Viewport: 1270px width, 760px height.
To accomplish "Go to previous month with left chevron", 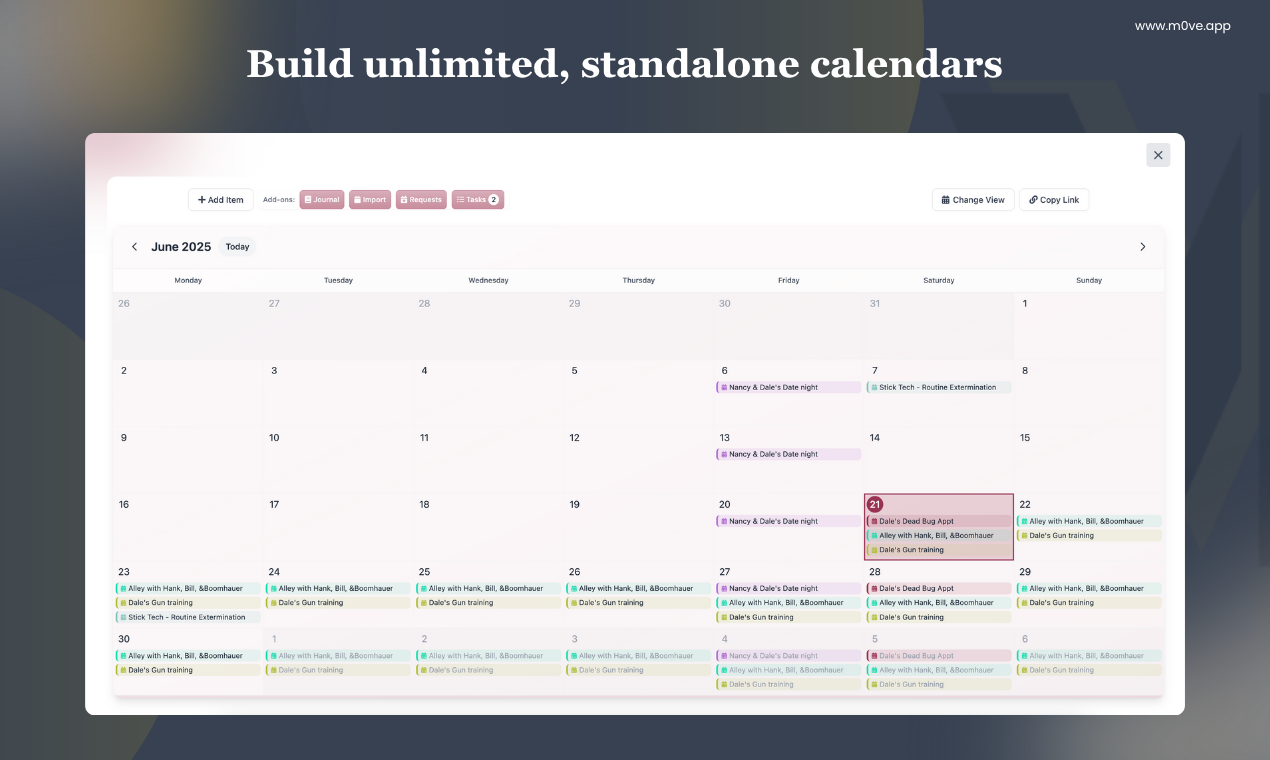I will pyautogui.click(x=135, y=247).
